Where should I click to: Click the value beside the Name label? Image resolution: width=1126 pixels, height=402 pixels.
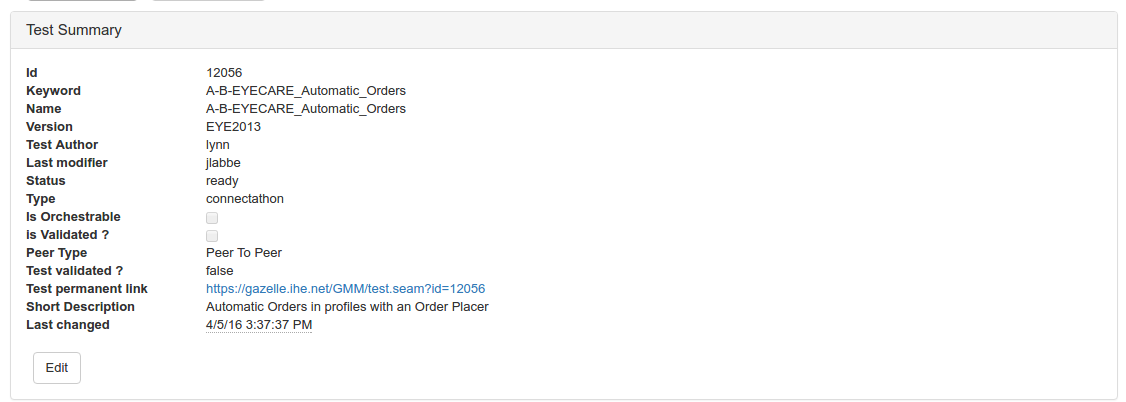[x=305, y=109]
